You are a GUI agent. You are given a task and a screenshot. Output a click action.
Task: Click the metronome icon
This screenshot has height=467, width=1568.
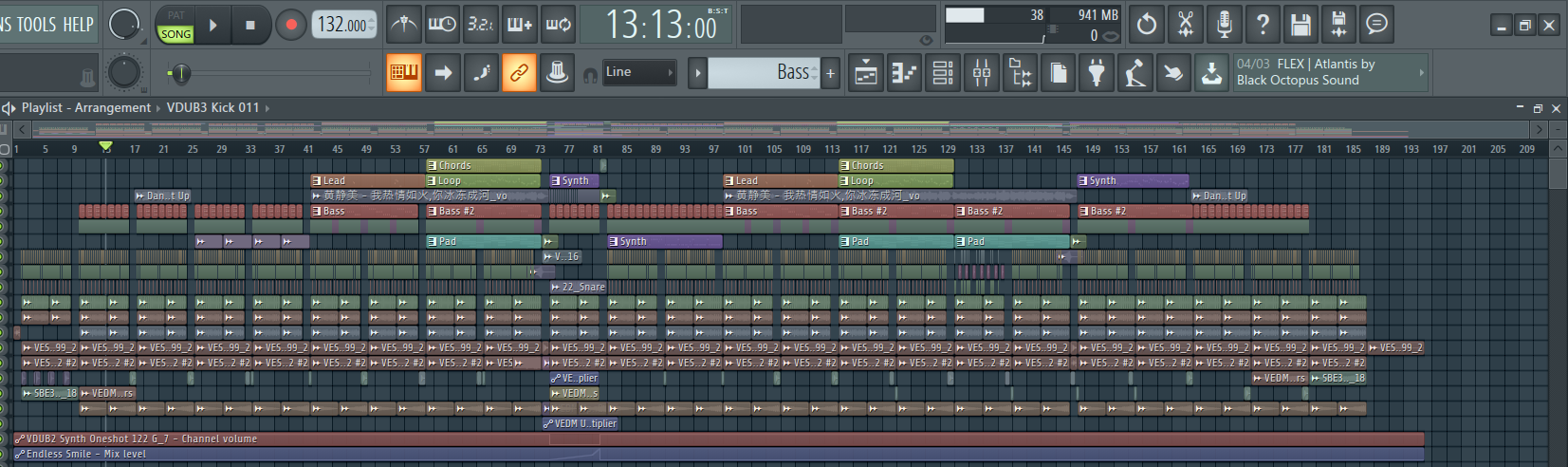coord(404,25)
